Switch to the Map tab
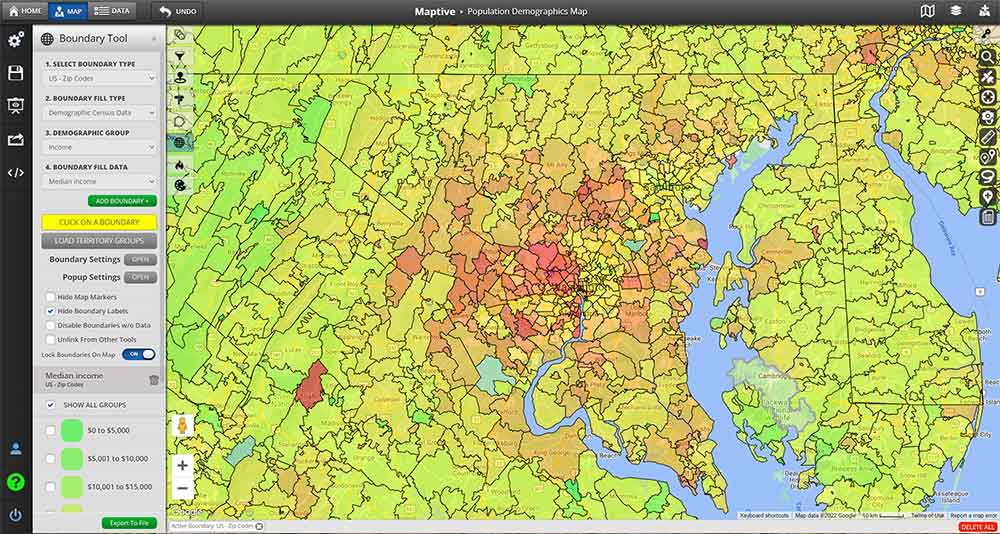Screen dimensions: 1000x534 tap(66, 11)
